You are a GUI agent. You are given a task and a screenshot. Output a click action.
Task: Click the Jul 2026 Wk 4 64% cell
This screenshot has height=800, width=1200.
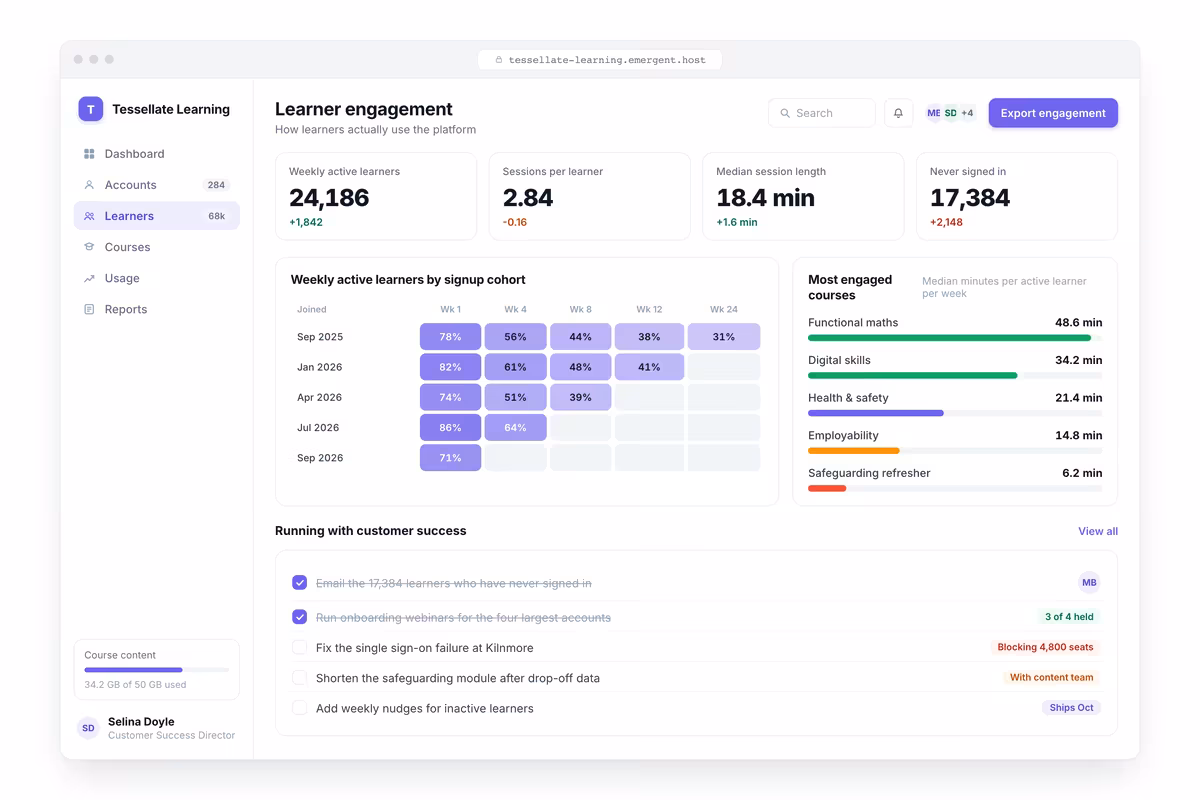pyautogui.click(x=516, y=427)
